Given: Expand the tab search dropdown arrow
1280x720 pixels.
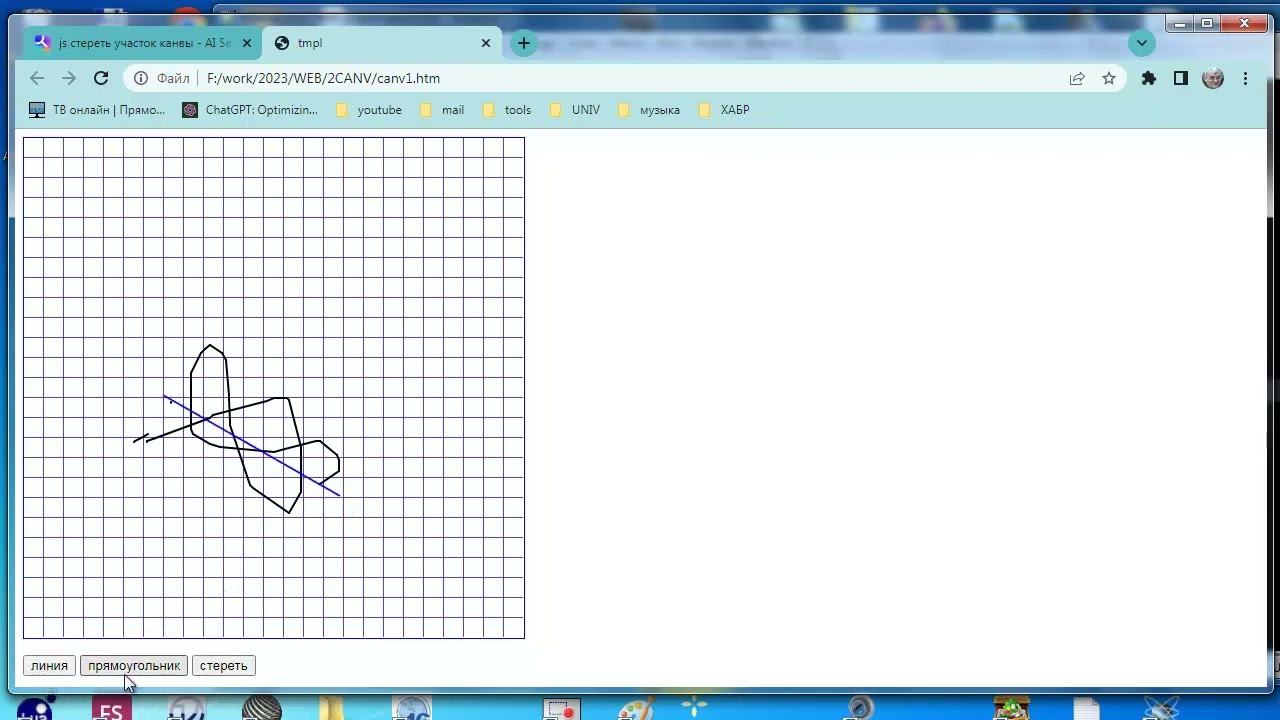Looking at the screenshot, I should [1142, 43].
